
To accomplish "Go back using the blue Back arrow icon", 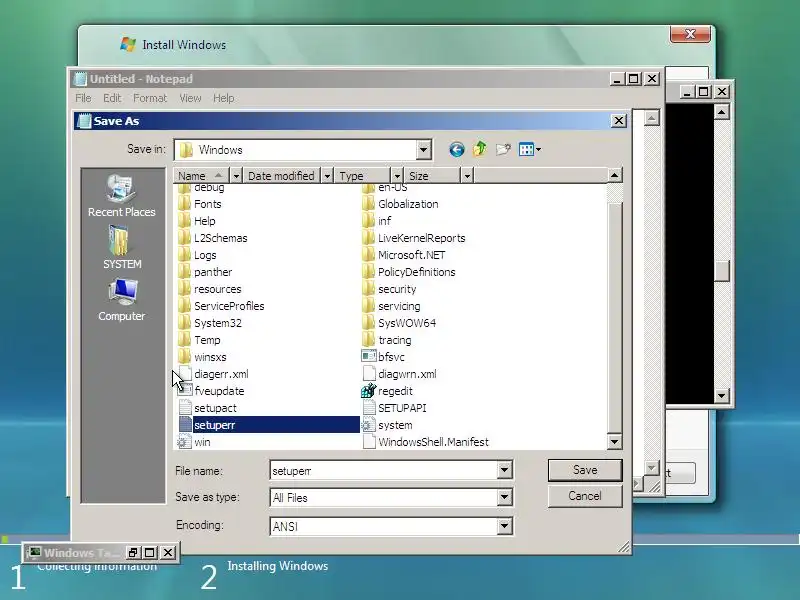I will (x=457, y=149).
